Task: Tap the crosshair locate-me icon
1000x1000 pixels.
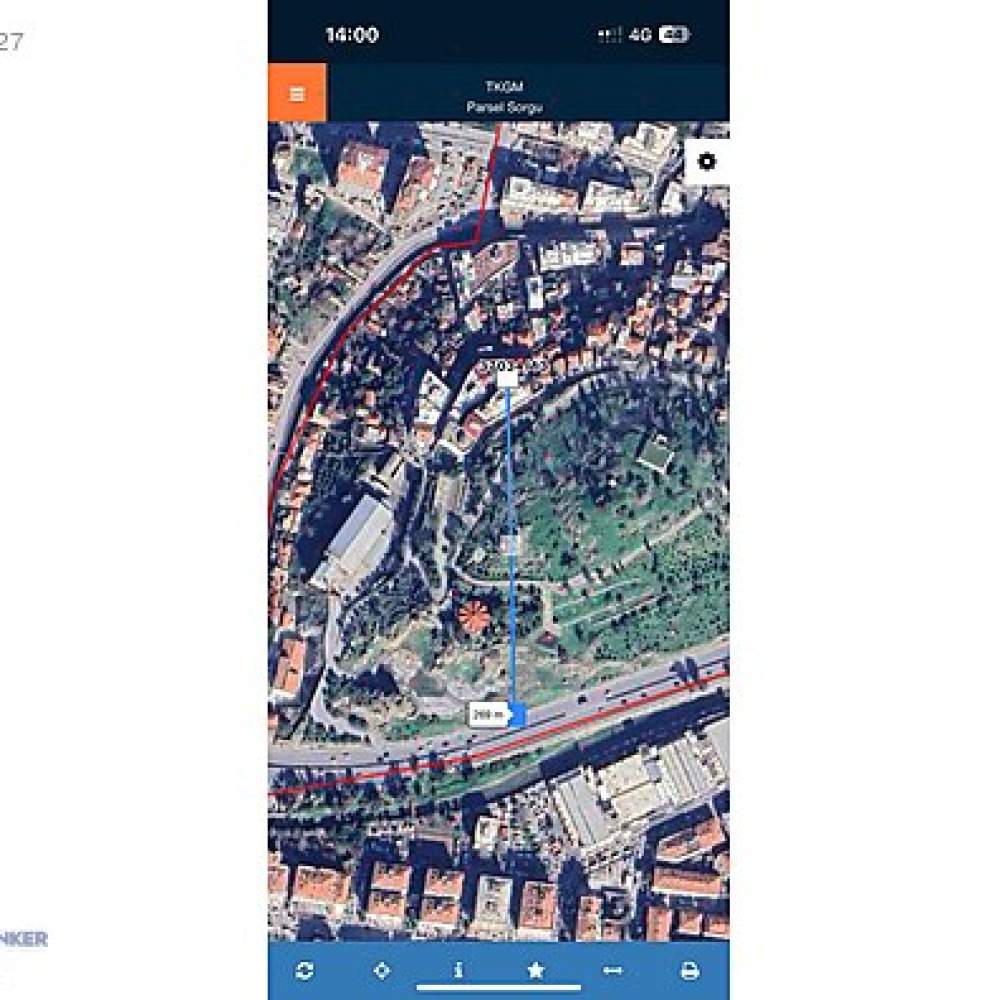Action: pyautogui.click(x=381, y=971)
